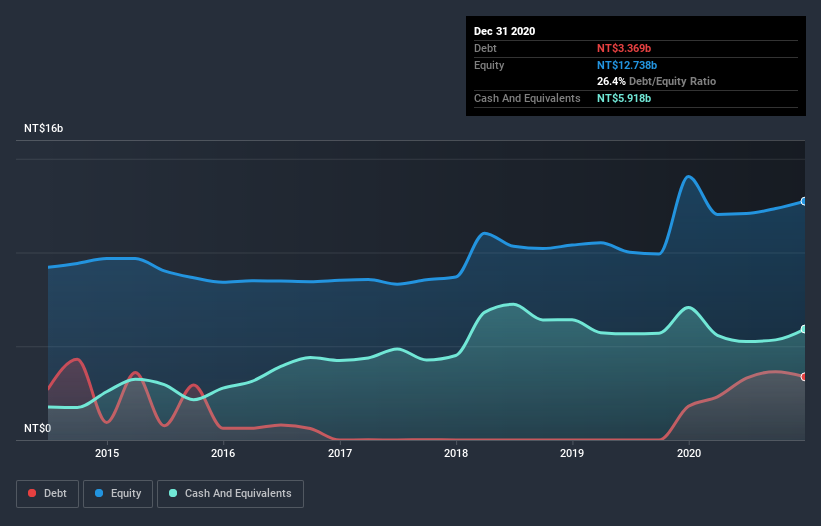Click the 2017 x-axis label
Viewport: 821px width, 526px height.
pyautogui.click(x=340, y=453)
